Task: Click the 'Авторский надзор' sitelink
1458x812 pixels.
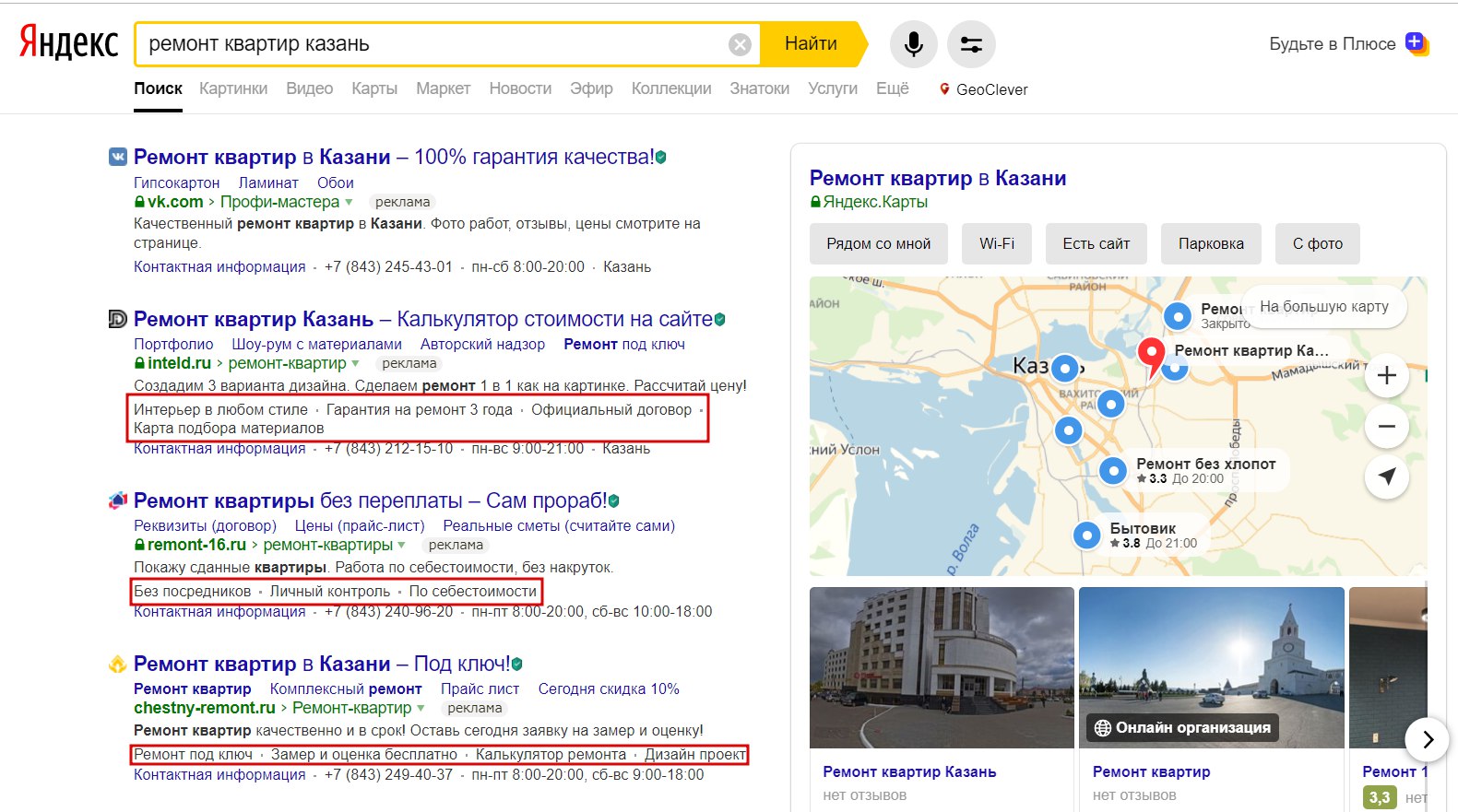Action: pos(483,344)
